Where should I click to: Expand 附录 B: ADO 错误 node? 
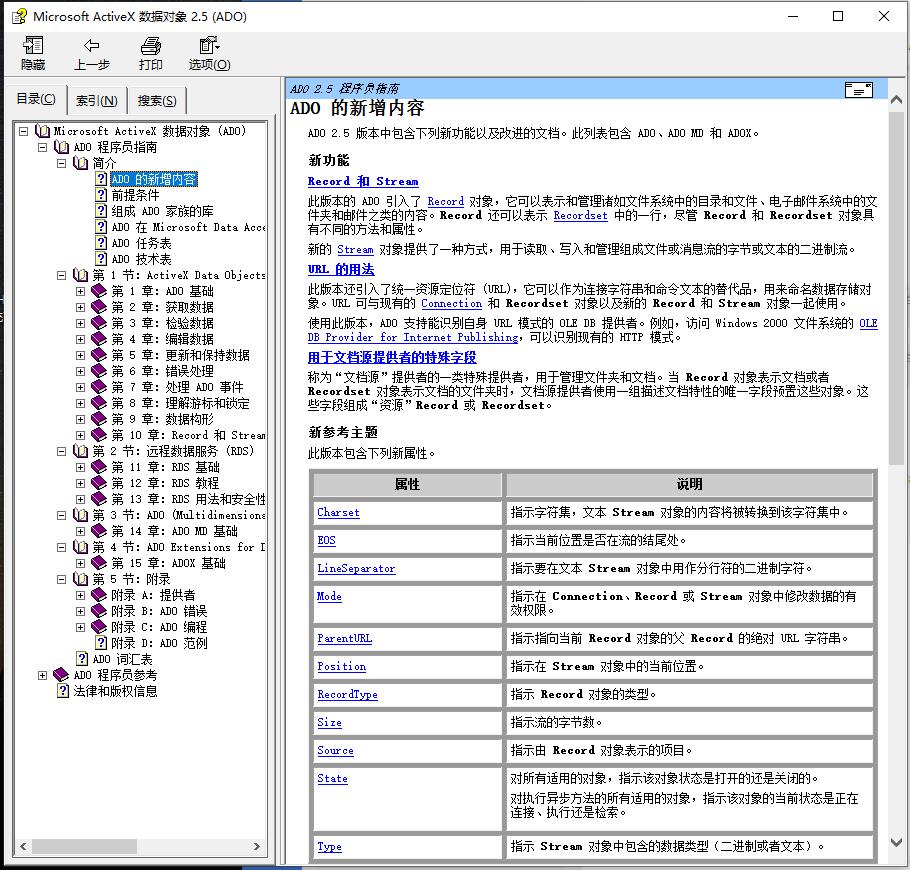click(x=81, y=611)
